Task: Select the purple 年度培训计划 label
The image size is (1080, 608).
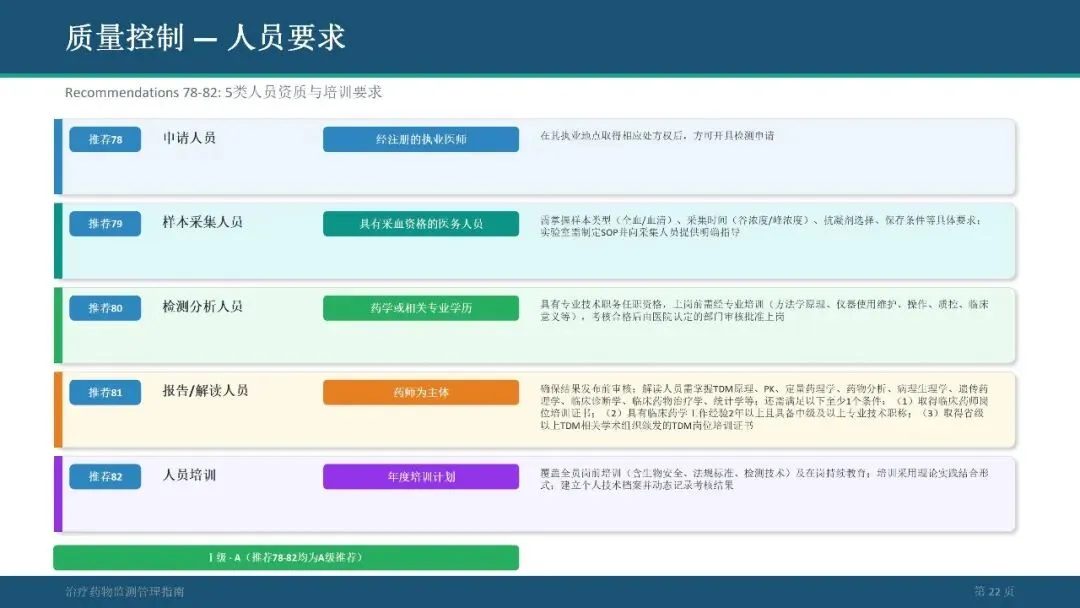Action: pyautogui.click(x=421, y=476)
